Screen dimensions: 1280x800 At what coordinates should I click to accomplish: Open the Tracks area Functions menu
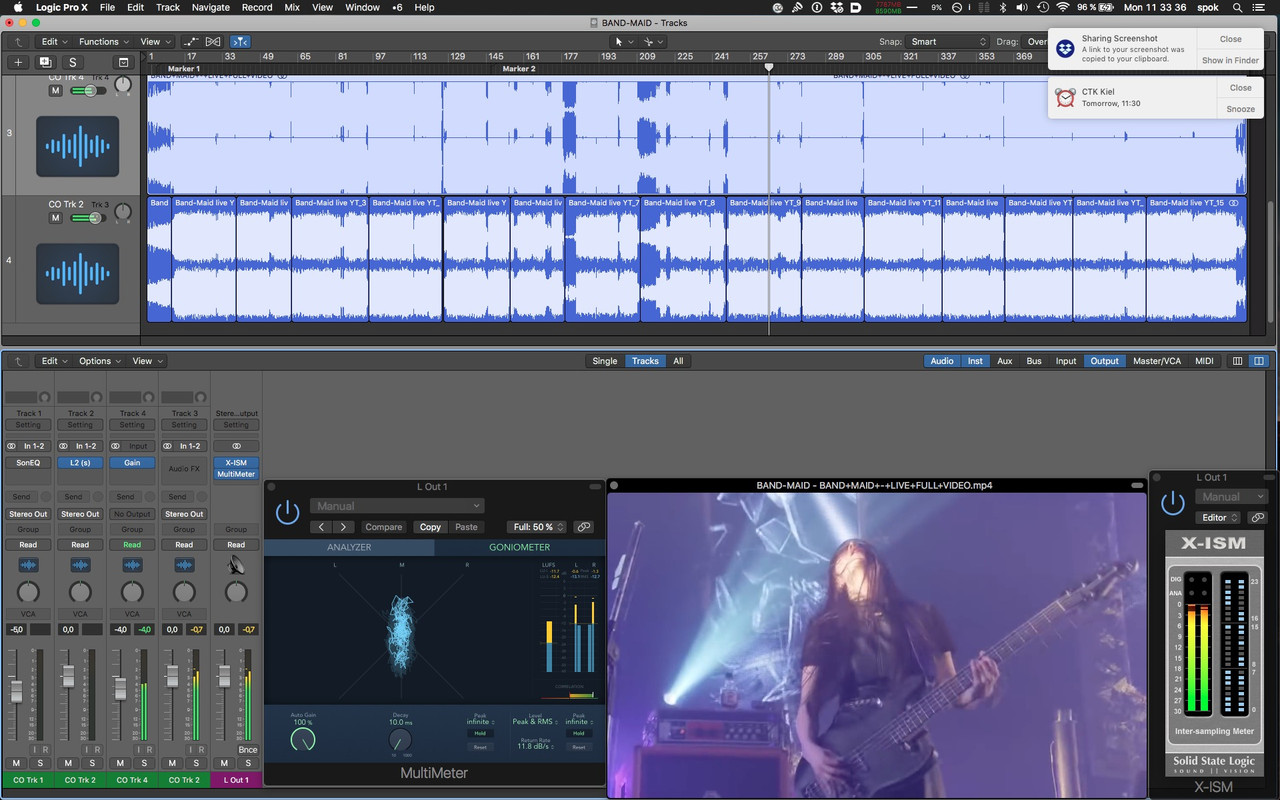(104, 42)
